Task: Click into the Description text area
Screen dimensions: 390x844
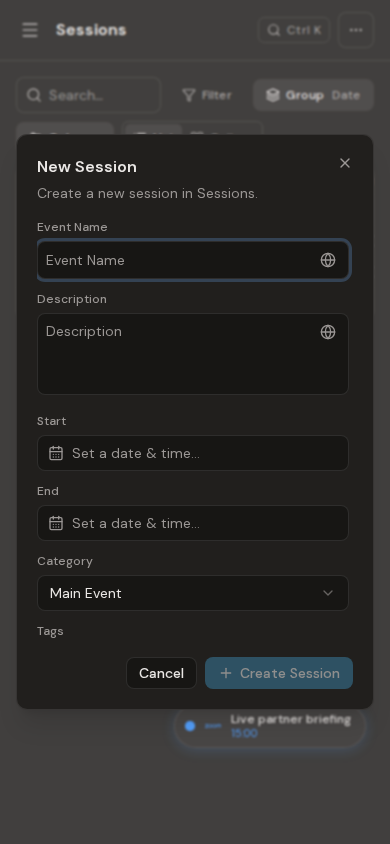Action: (x=193, y=354)
